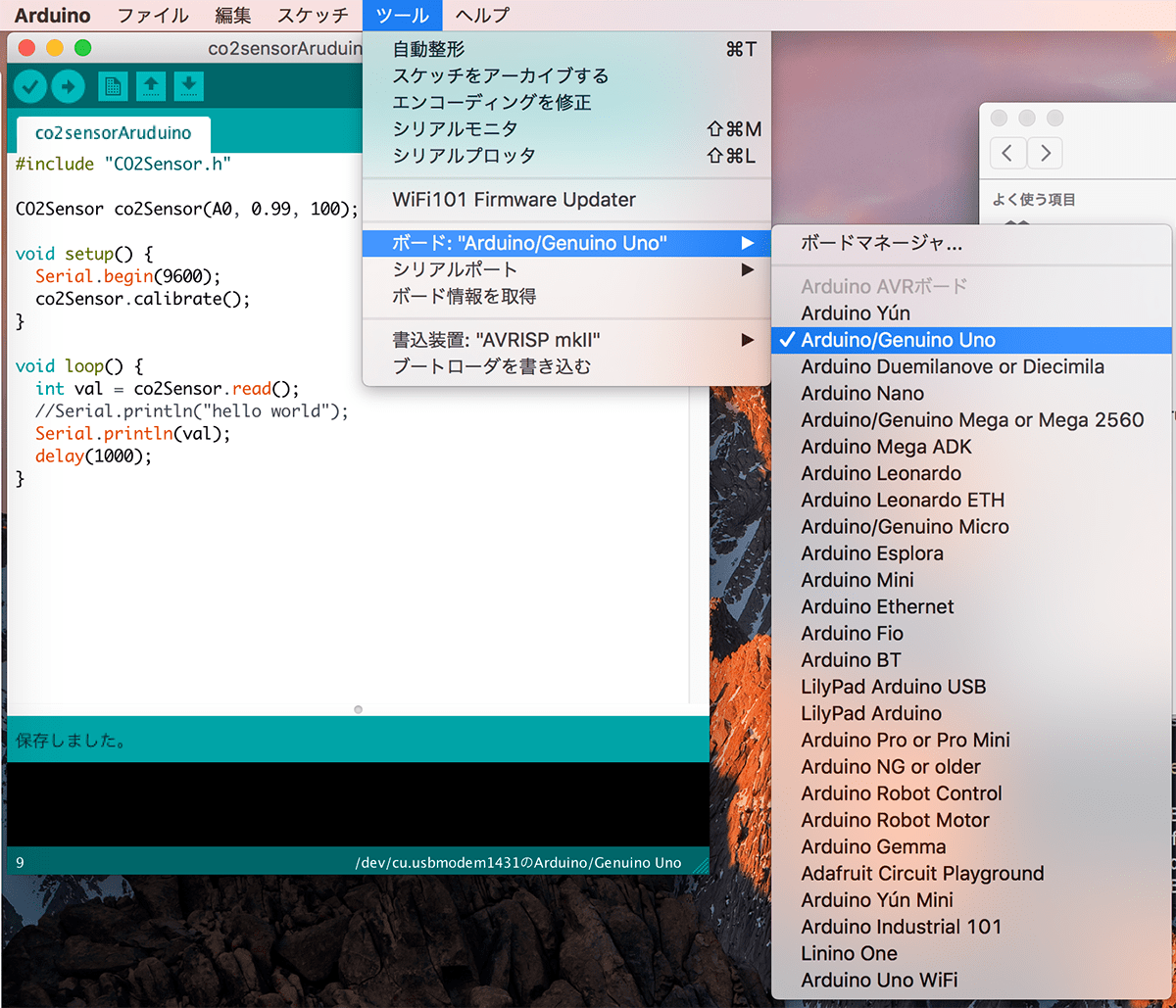Select the Arduino Uno WiFi board
1176x1008 pixels.
tap(972, 980)
